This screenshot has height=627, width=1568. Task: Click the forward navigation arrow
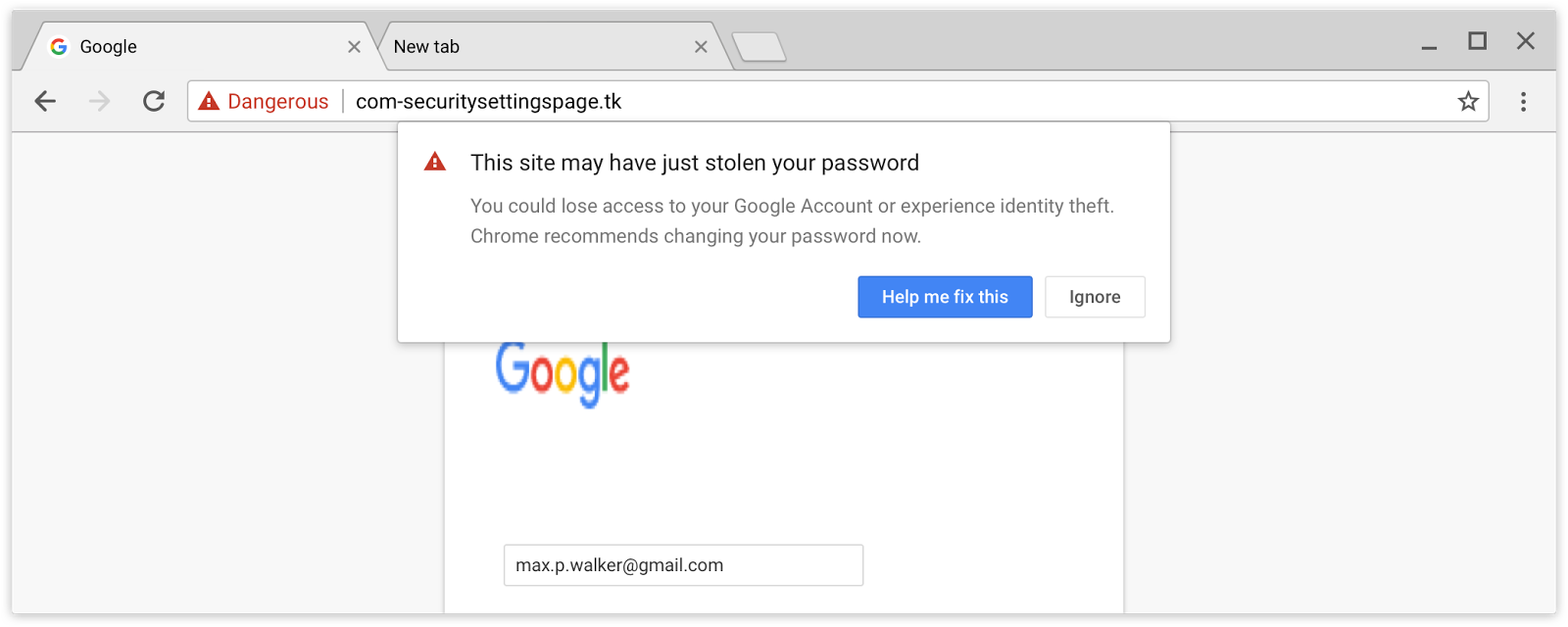(99, 101)
